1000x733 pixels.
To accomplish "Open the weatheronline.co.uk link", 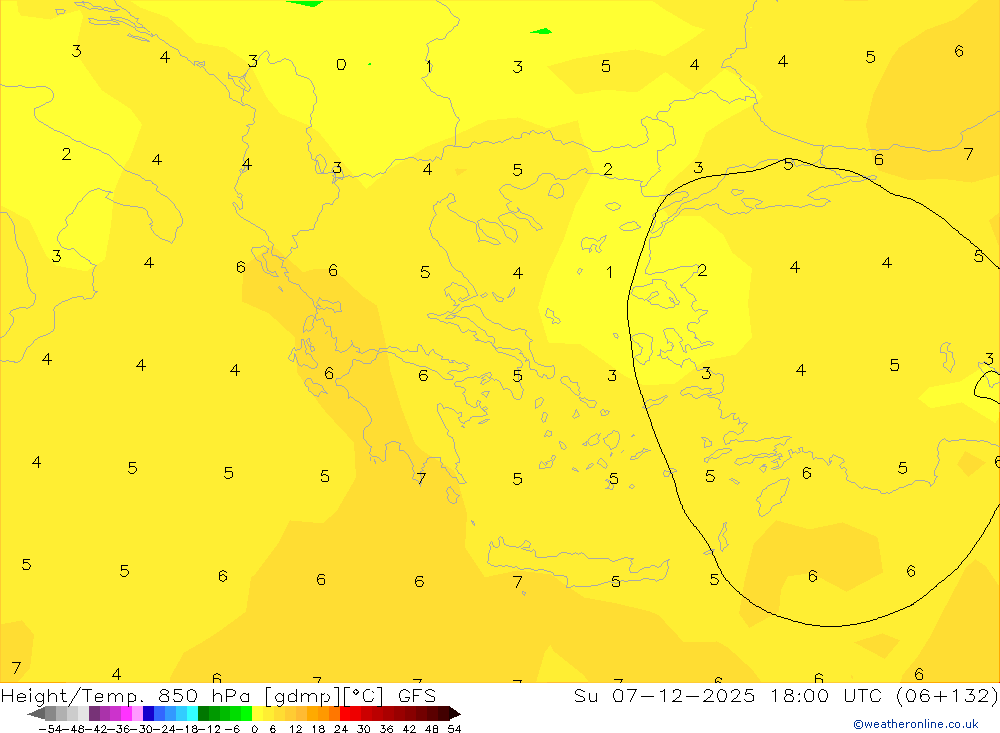I will coord(916,724).
